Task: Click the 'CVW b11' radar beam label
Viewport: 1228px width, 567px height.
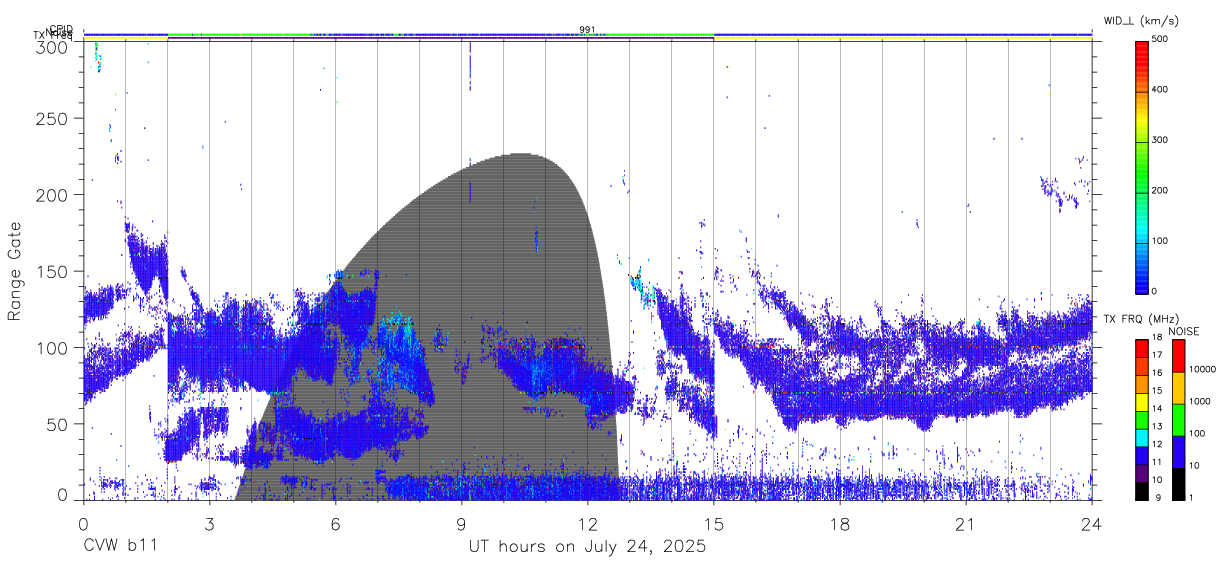Action: (119, 547)
